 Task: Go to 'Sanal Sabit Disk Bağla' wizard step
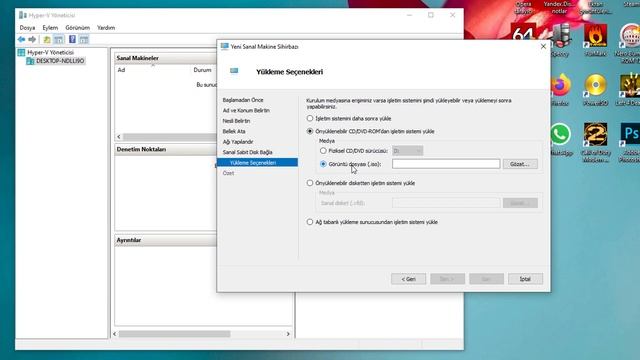pyautogui.click(x=247, y=152)
